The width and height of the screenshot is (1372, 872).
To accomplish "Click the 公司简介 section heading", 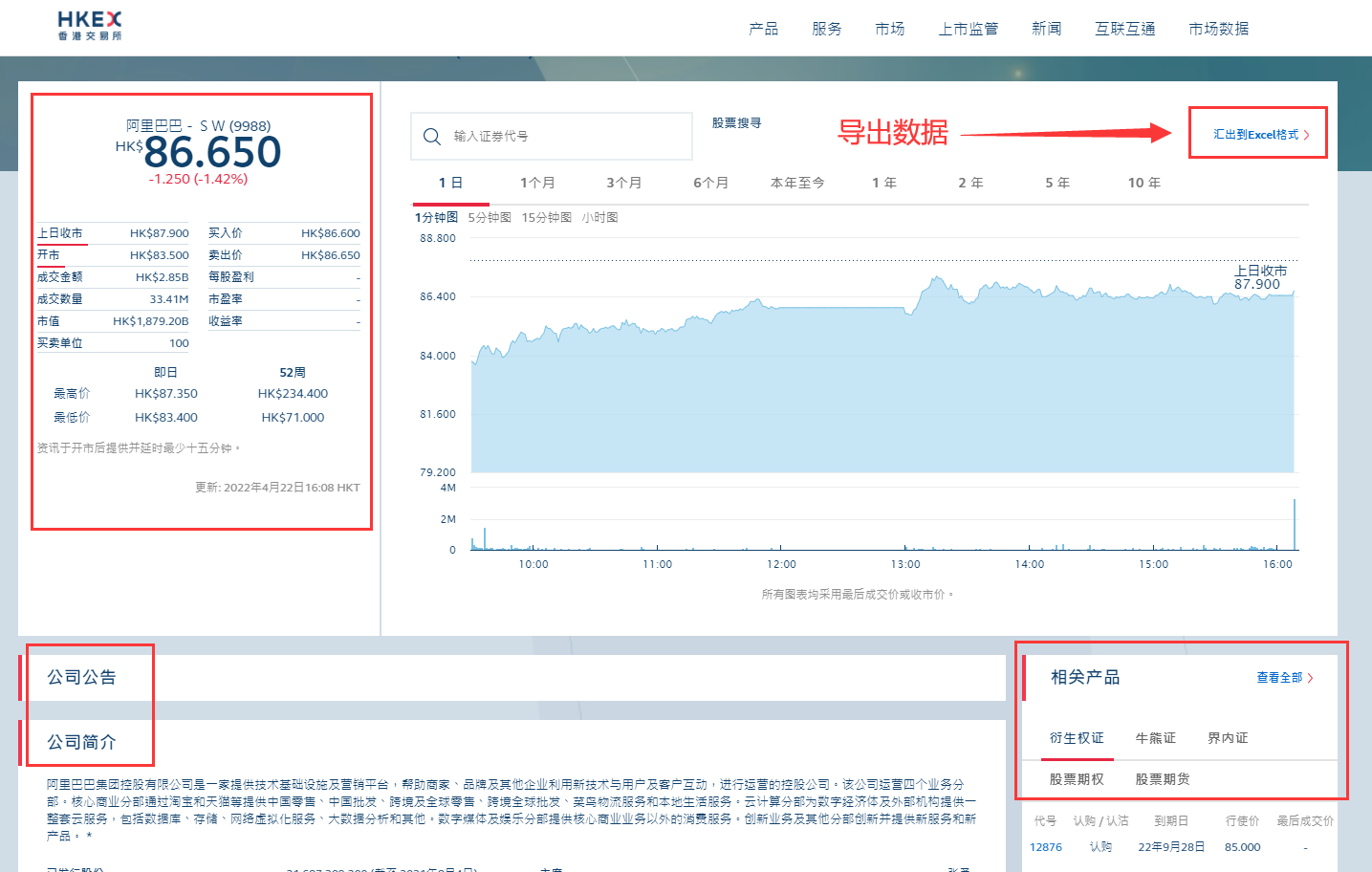I will point(81,742).
